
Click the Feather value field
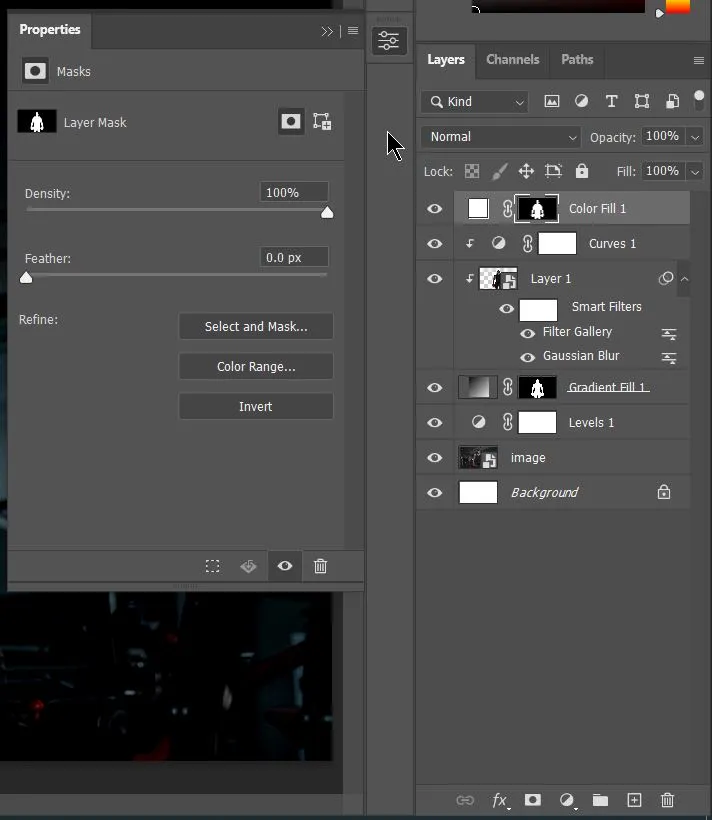tap(294, 257)
